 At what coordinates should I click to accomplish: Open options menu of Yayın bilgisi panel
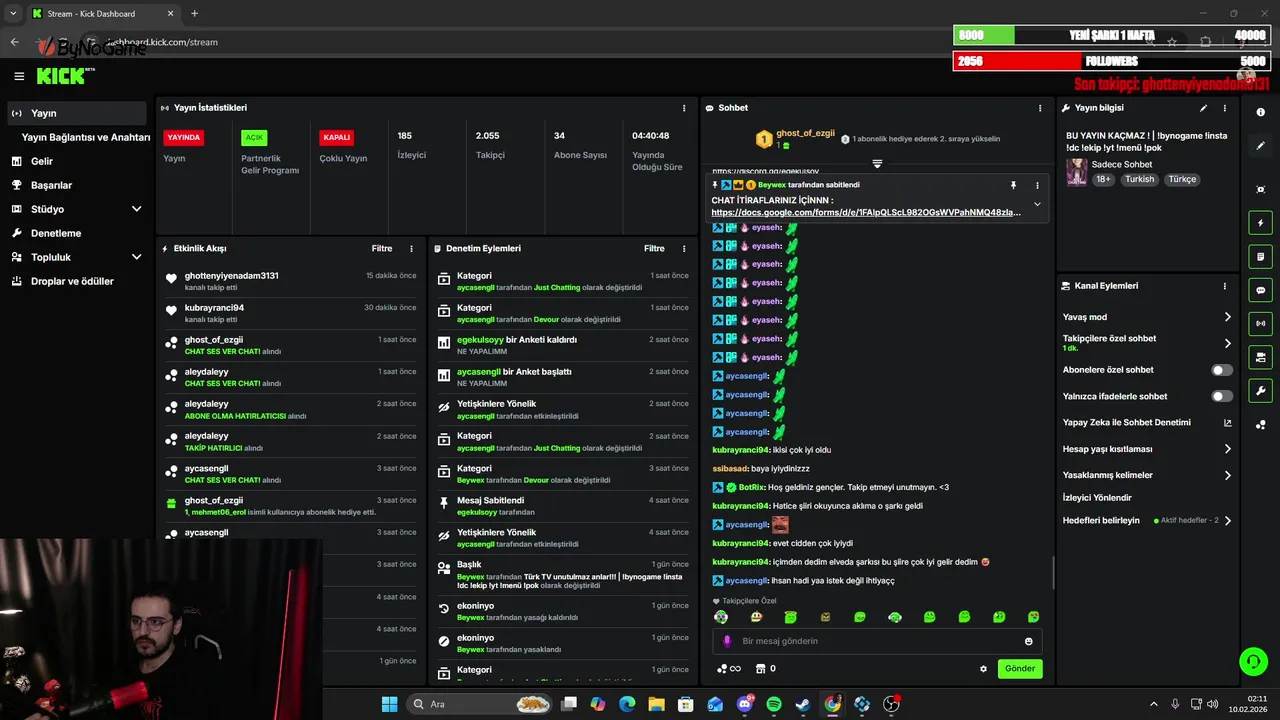click(x=1225, y=108)
